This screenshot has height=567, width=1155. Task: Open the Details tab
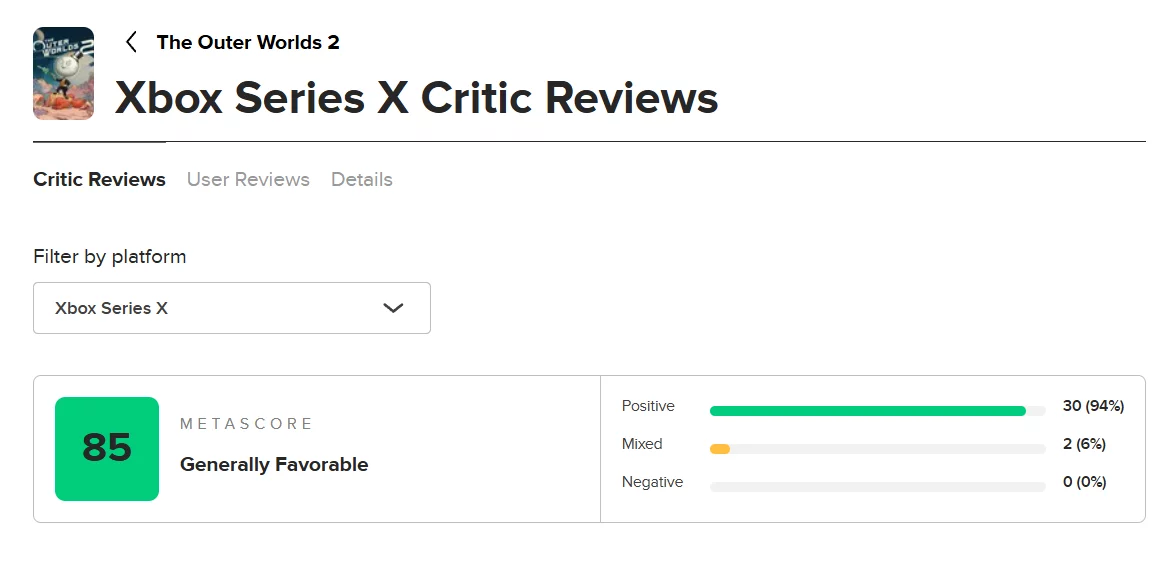tap(361, 180)
